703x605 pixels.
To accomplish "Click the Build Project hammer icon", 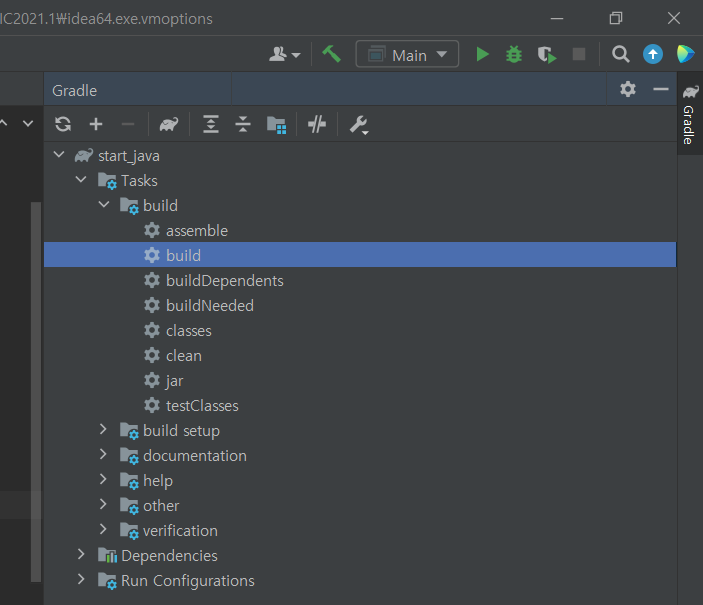I will point(331,54).
